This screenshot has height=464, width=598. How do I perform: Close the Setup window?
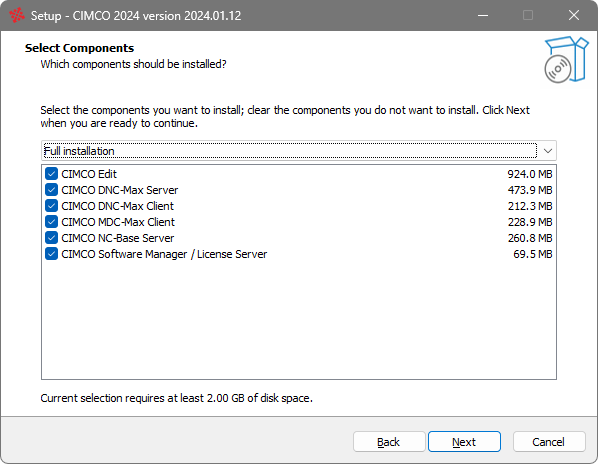click(574, 15)
